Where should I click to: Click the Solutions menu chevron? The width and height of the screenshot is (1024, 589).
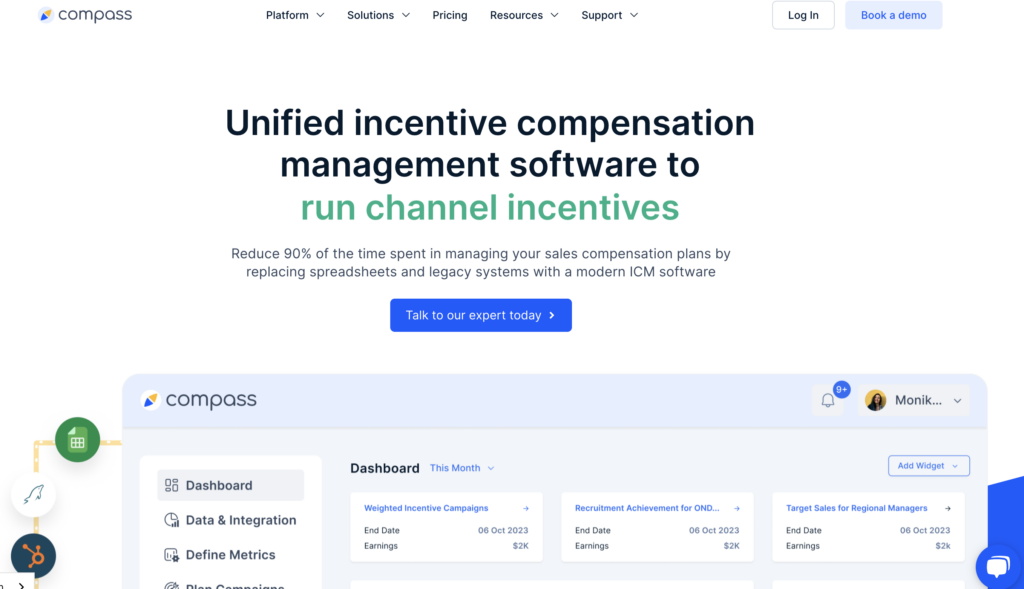point(406,15)
